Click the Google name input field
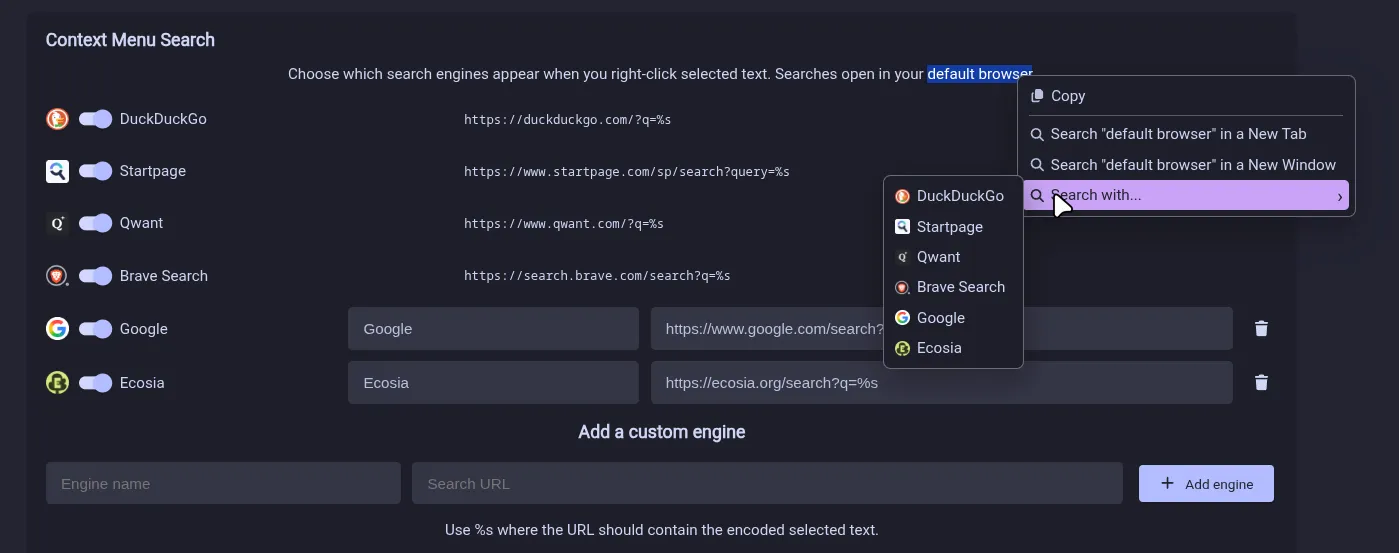Image resolution: width=1399 pixels, height=553 pixels. 493,329
